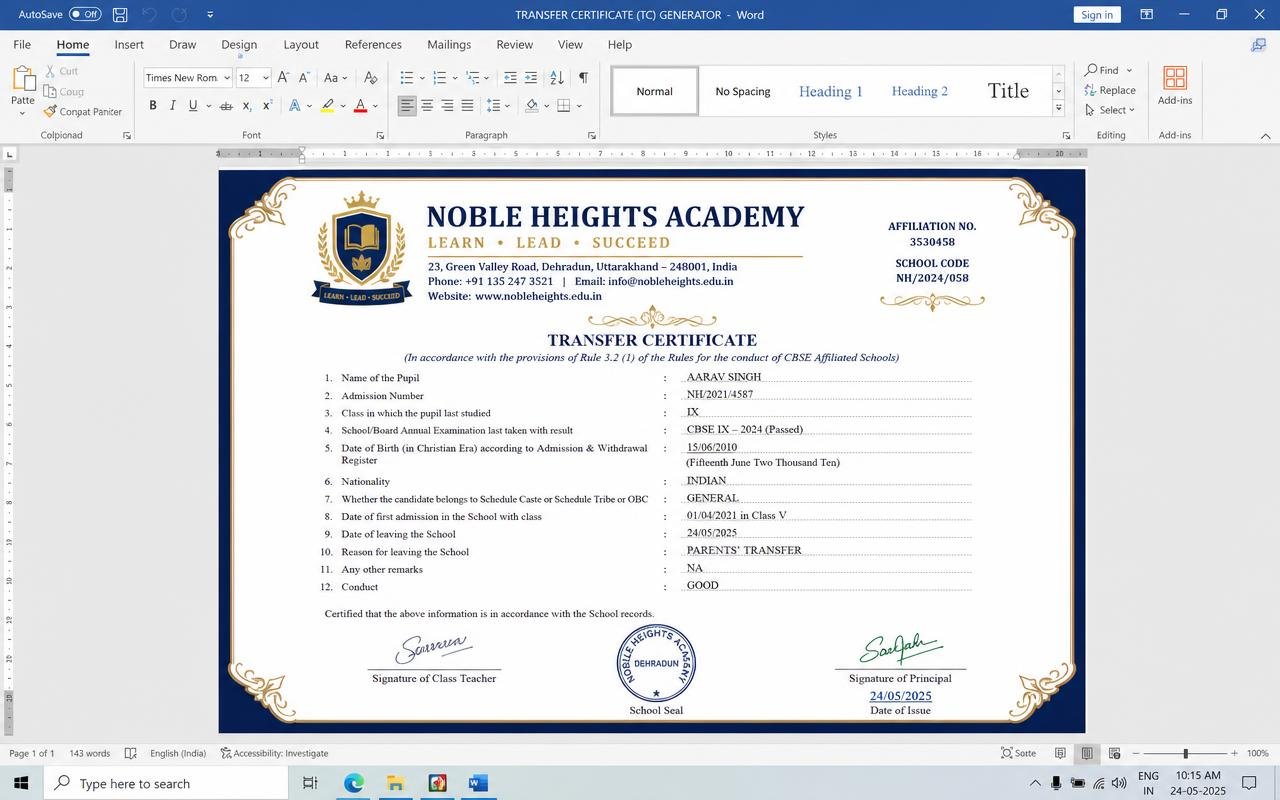The width and height of the screenshot is (1280, 800).
Task: Open the font color dropdown arrow
Action: point(376,105)
